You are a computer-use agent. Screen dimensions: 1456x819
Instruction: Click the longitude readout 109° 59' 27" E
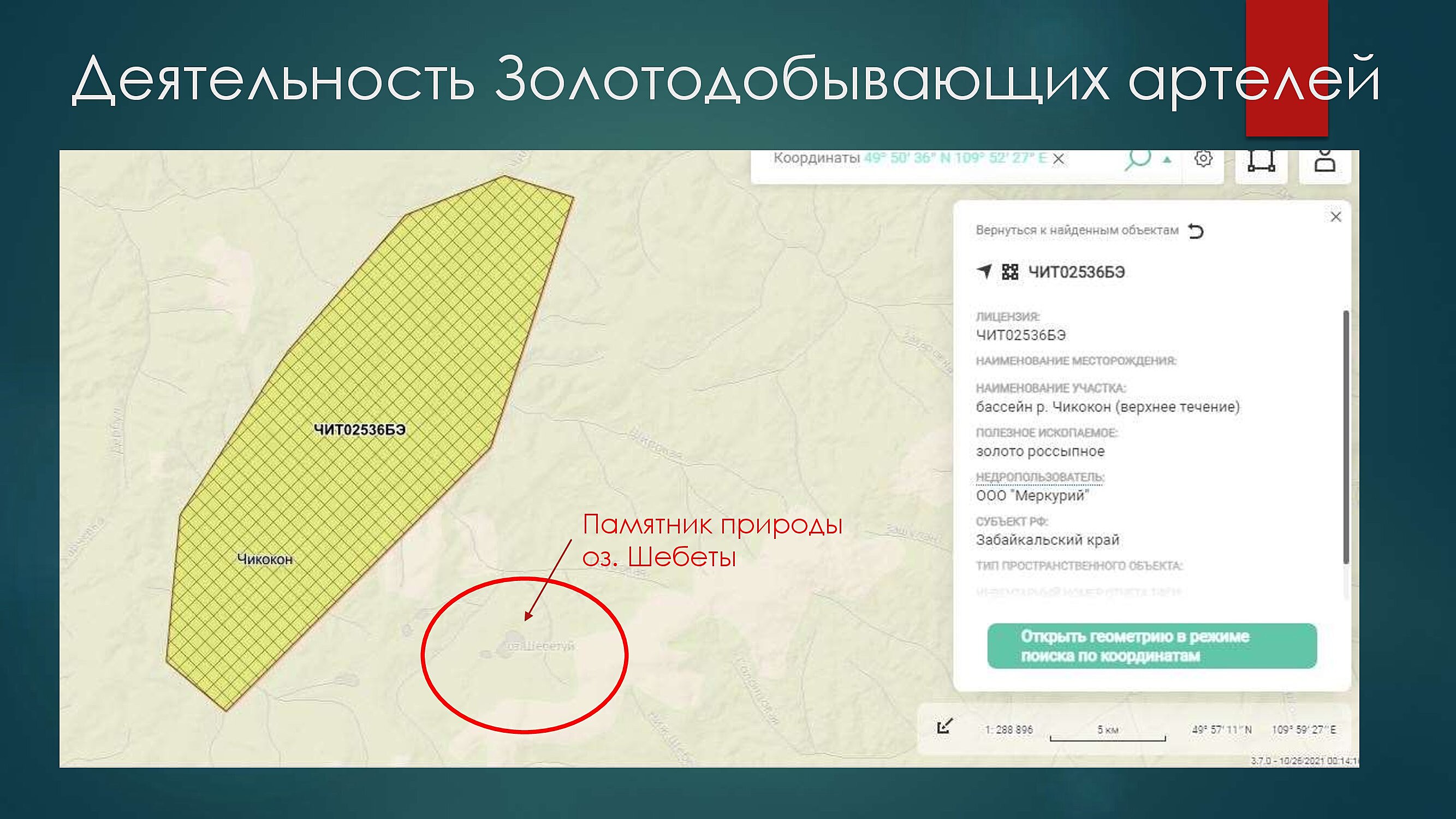click(x=1304, y=729)
